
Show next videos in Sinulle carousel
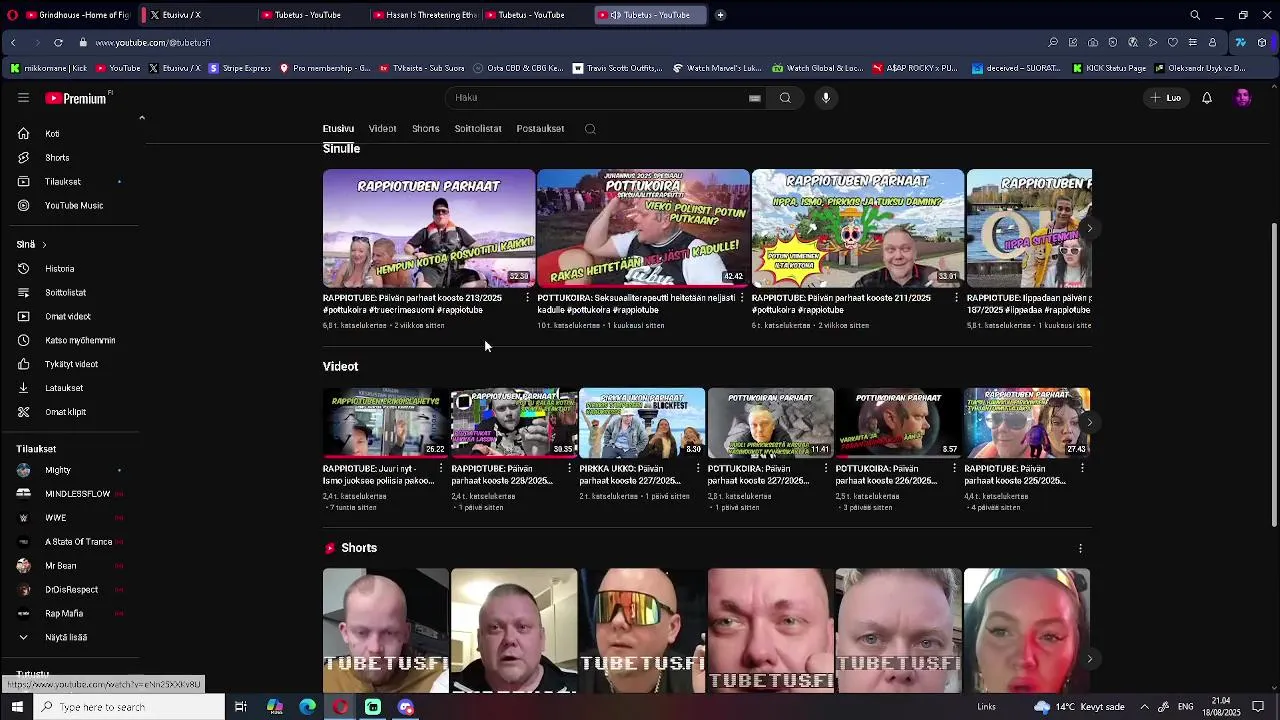point(1090,229)
